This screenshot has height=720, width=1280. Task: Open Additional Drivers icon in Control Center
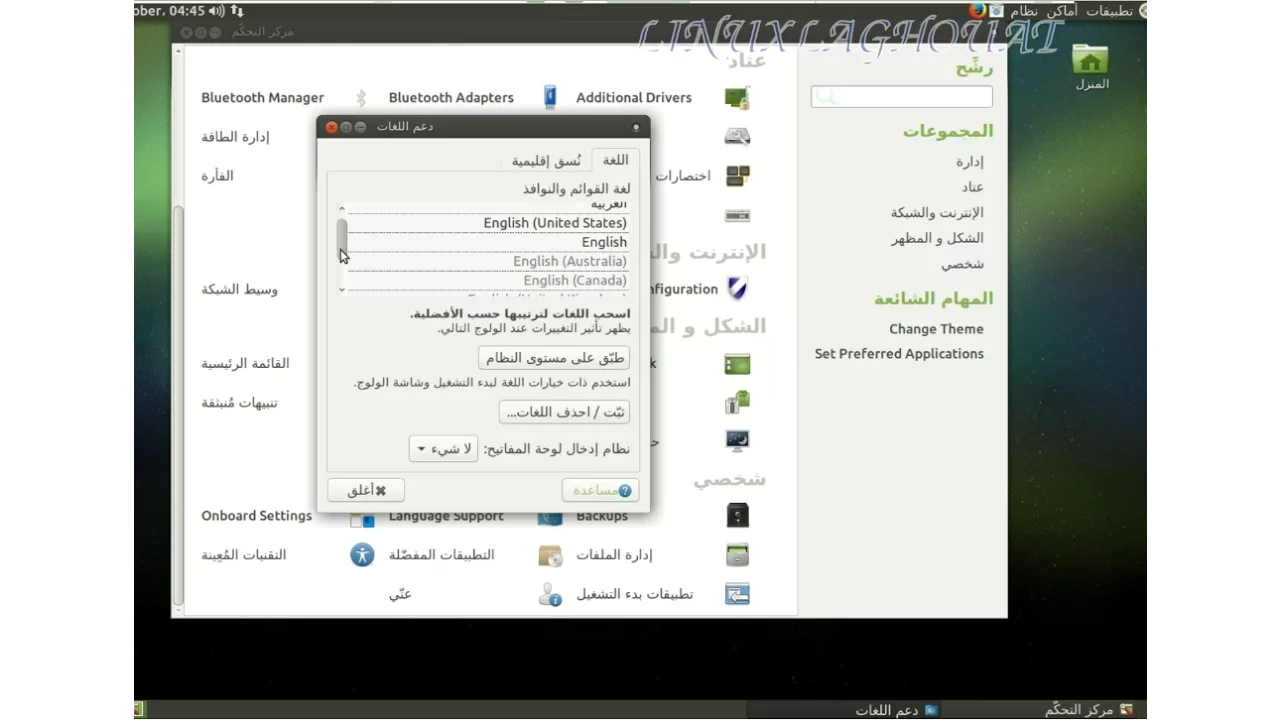pyautogui.click(x=737, y=97)
